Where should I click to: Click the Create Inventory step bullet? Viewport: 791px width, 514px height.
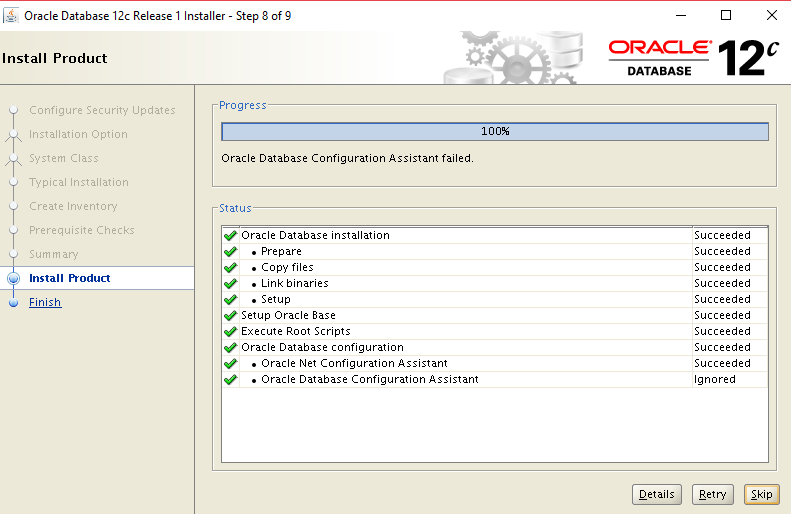(14, 206)
